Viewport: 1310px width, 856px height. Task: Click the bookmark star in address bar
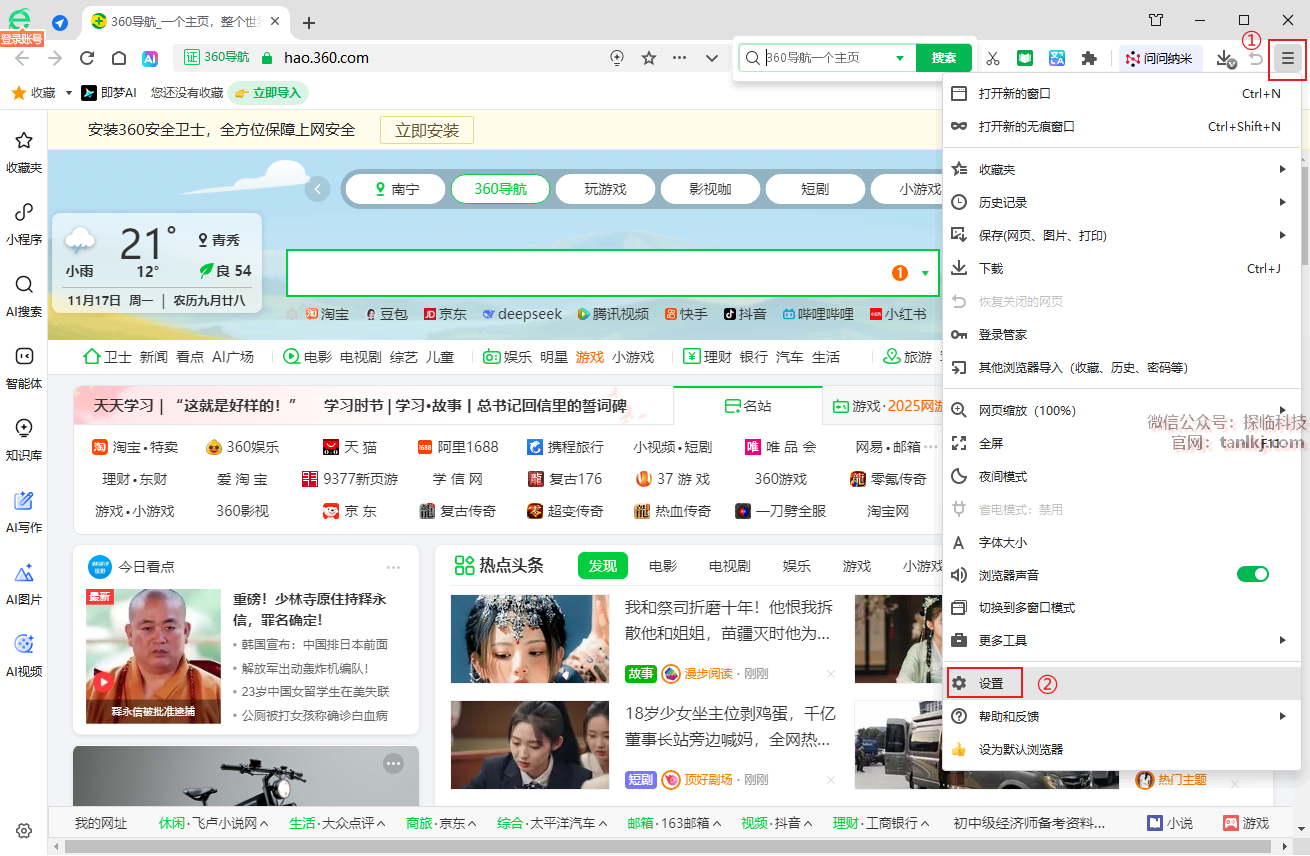(649, 58)
